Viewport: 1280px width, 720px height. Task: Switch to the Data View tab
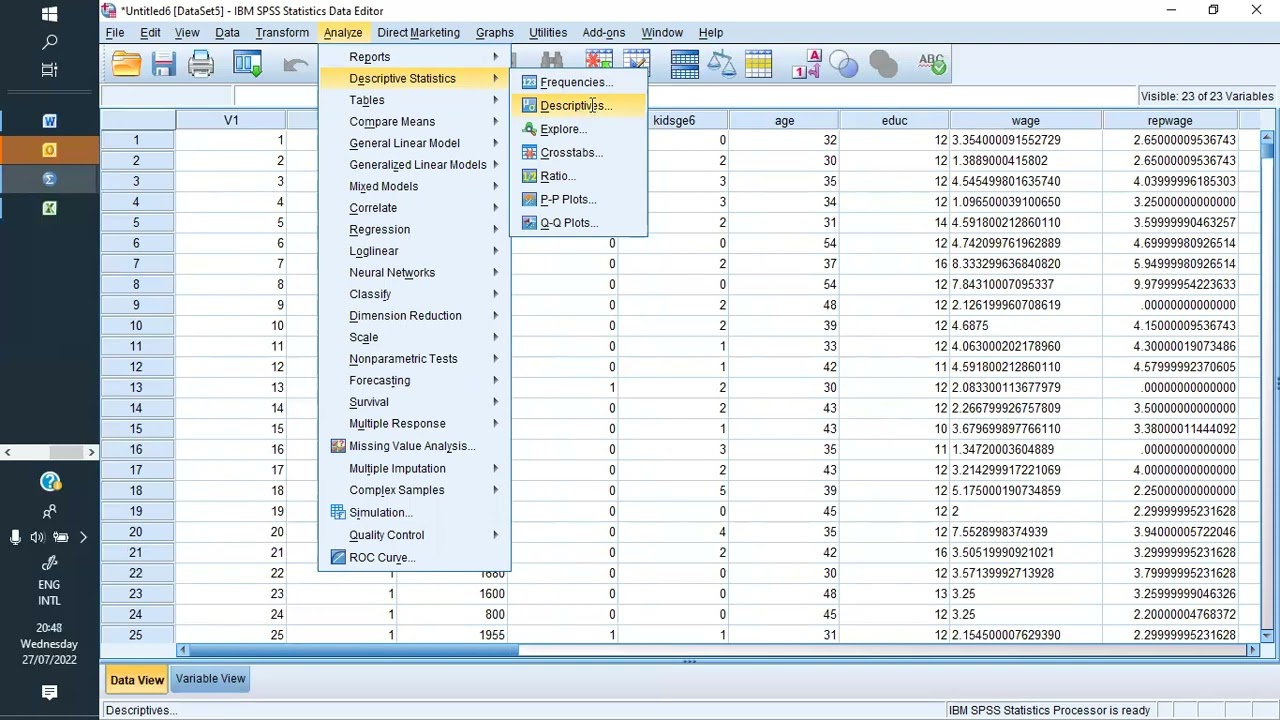pyautogui.click(x=137, y=680)
